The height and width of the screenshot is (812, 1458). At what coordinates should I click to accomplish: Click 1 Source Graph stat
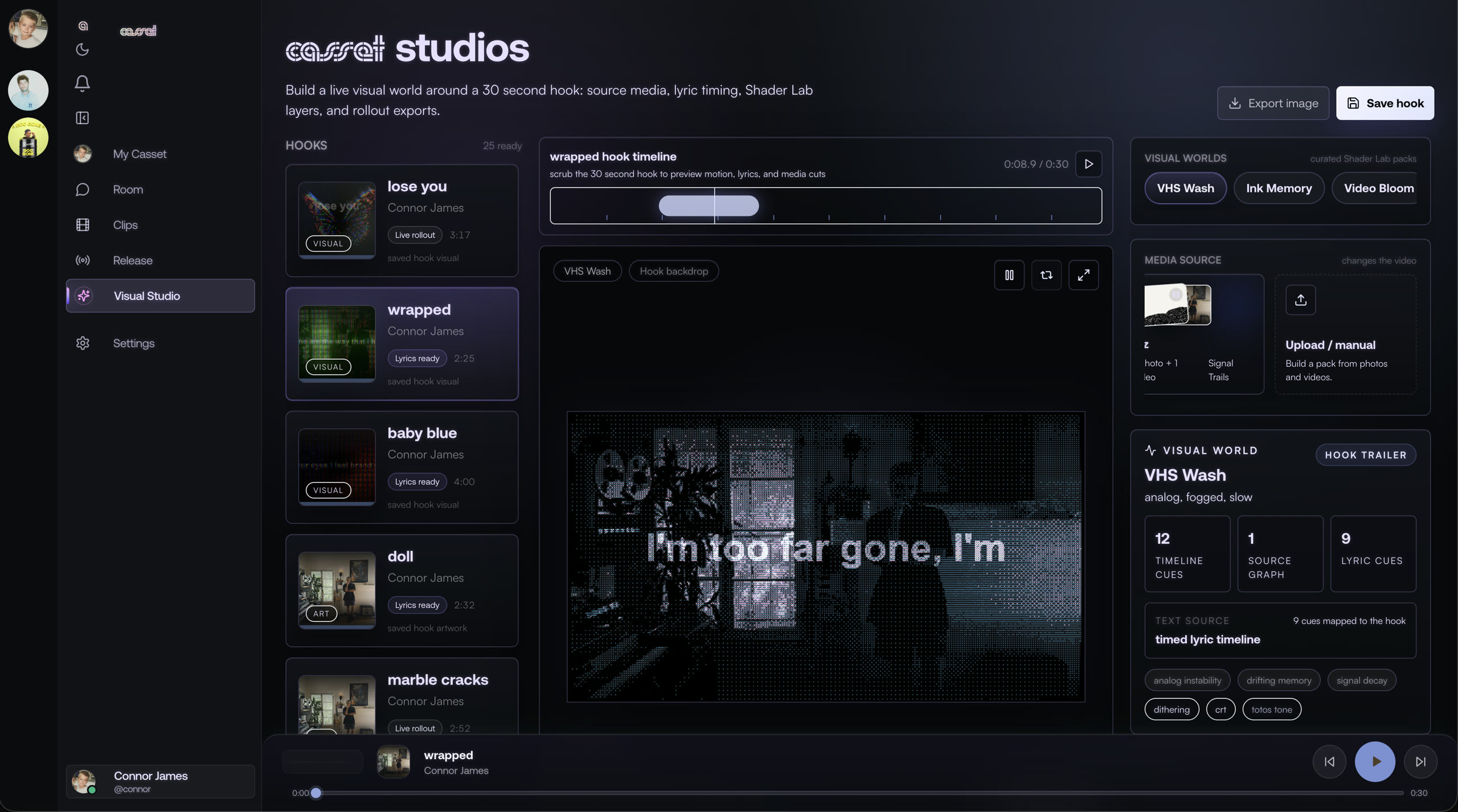1280,554
